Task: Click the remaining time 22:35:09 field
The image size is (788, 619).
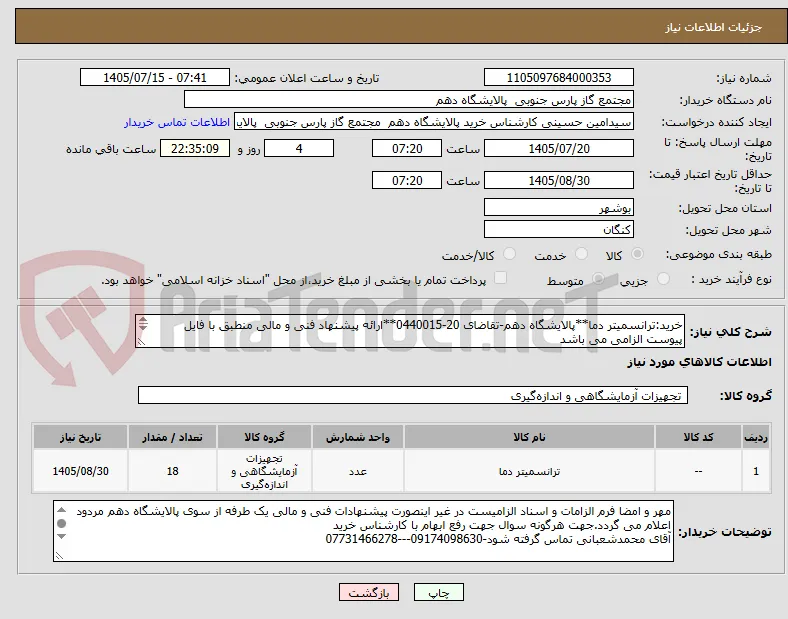Action: pos(195,149)
